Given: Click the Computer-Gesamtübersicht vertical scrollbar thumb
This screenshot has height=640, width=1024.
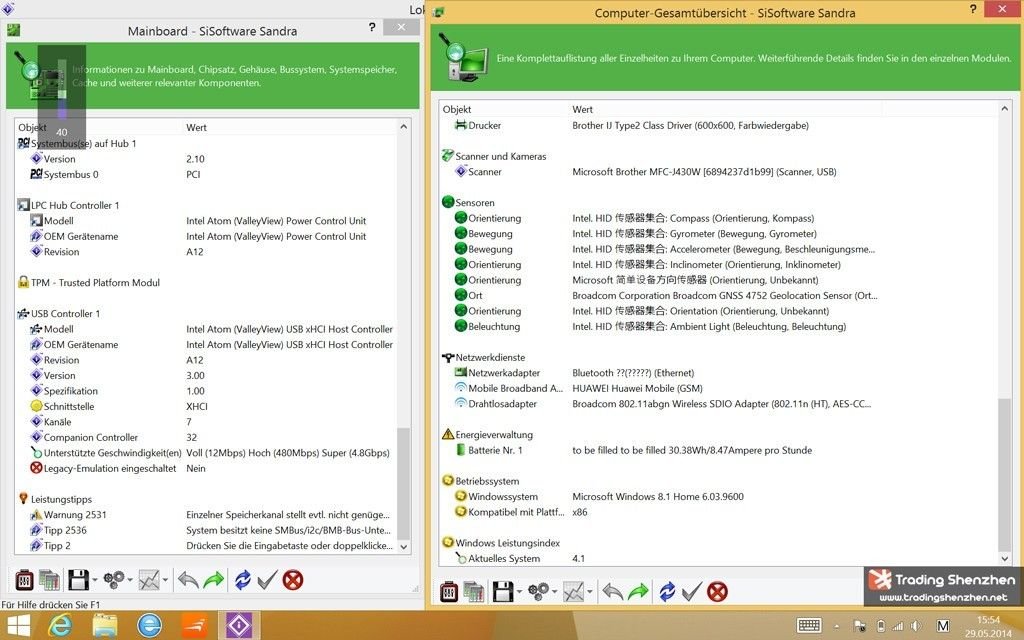Looking at the screenshot, I should 1004,474.
